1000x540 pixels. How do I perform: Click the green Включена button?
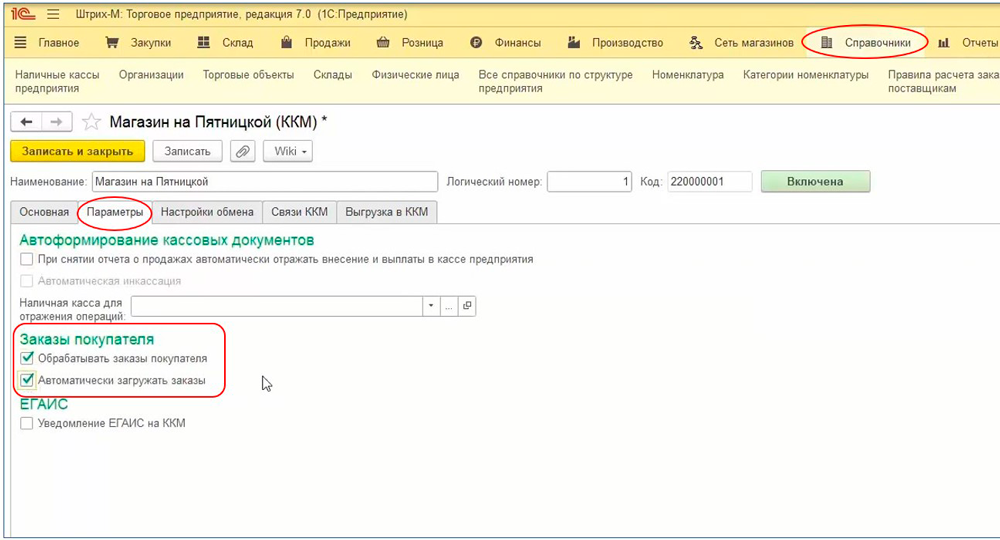click(815, 182)
